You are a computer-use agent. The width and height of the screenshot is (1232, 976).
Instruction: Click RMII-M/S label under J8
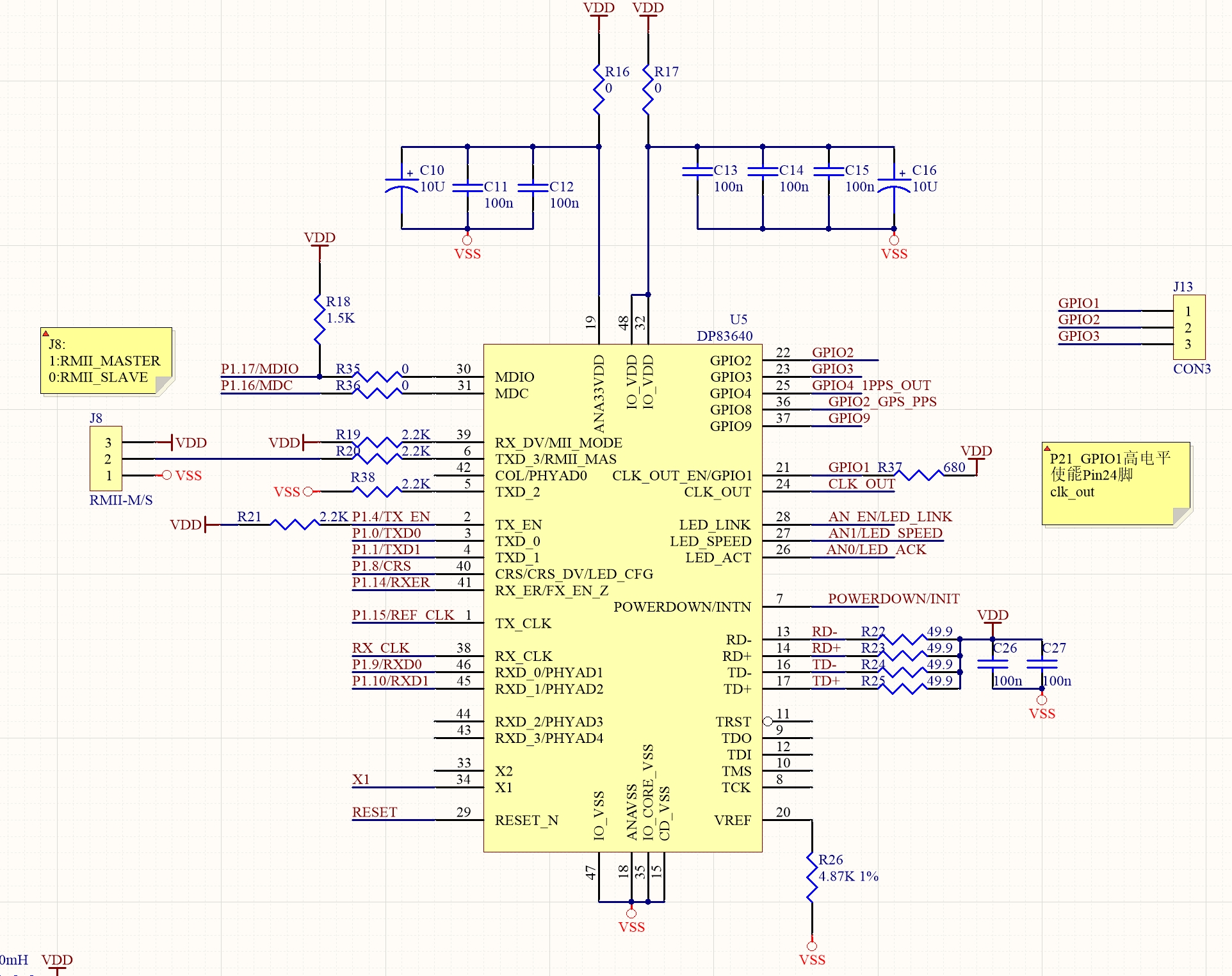[121, 500]
